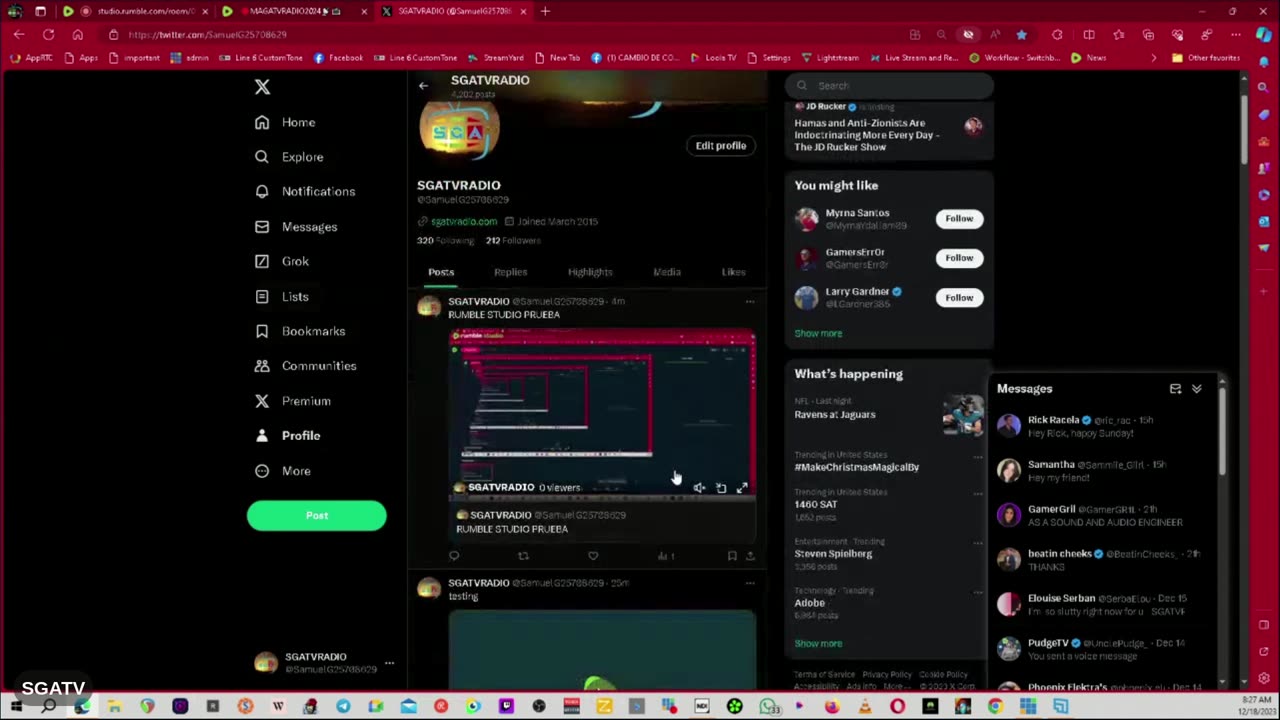
Task: Bookmark the RUMBLE STUDIO PRUEBA post
Action: click(x=732, y=556)
